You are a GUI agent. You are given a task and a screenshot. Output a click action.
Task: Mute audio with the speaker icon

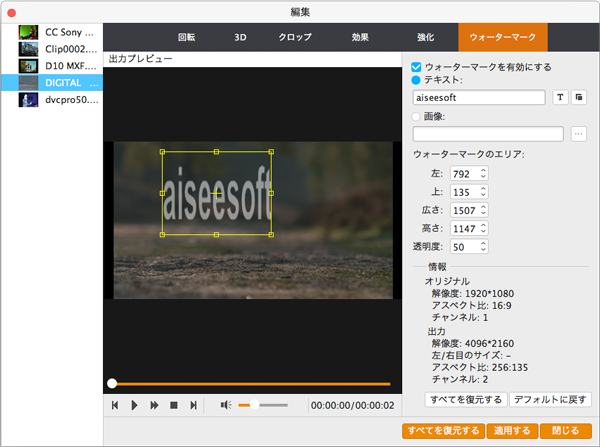[226, 405]
